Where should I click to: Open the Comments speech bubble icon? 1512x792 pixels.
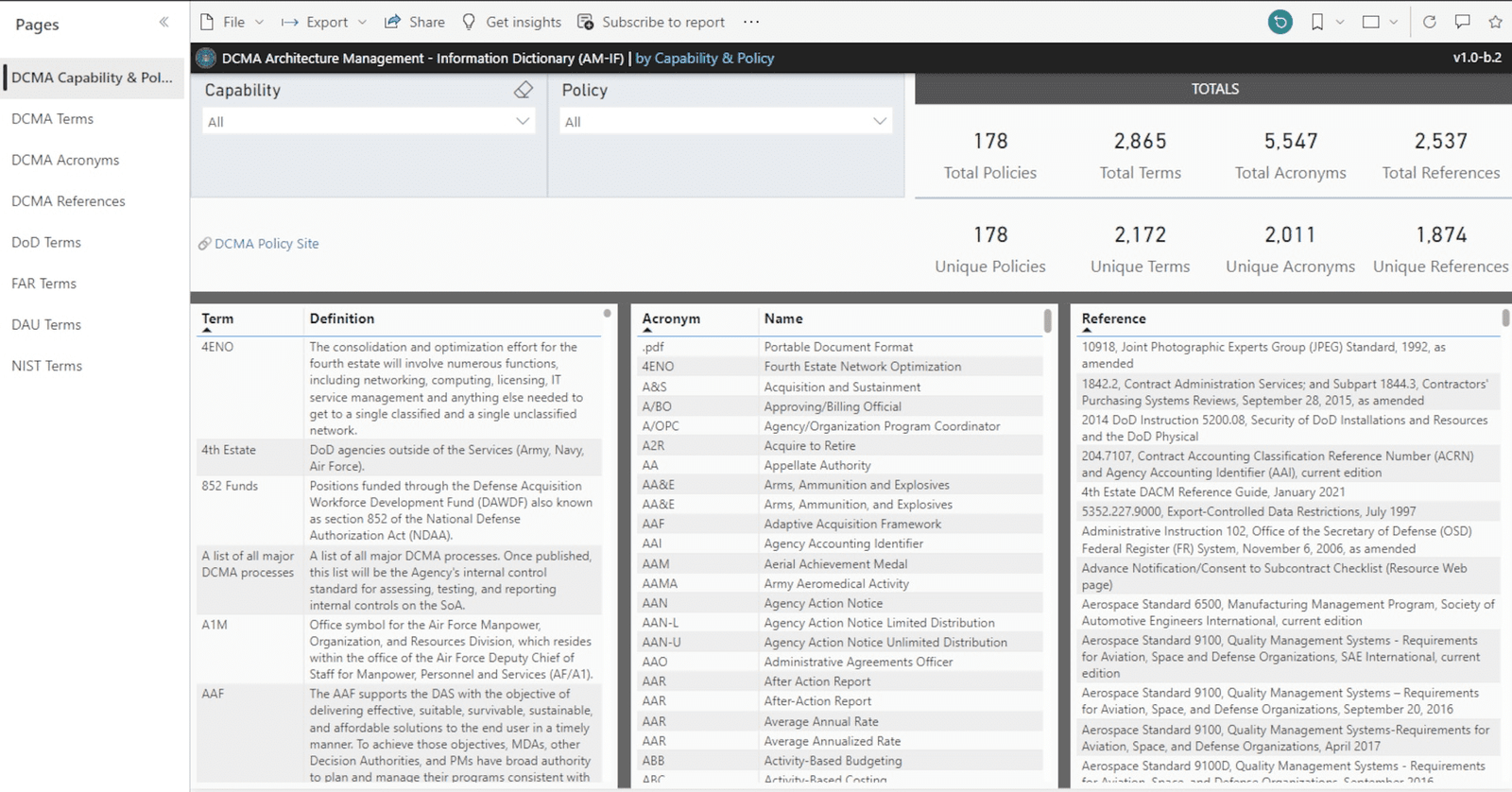pyautogui.click(x=1462, y=22)
